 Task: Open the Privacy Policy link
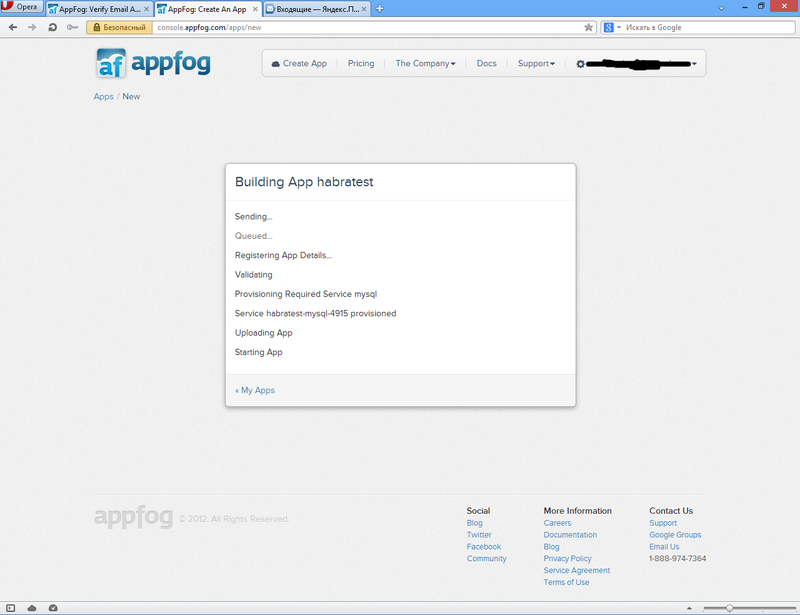pos(567,558)
